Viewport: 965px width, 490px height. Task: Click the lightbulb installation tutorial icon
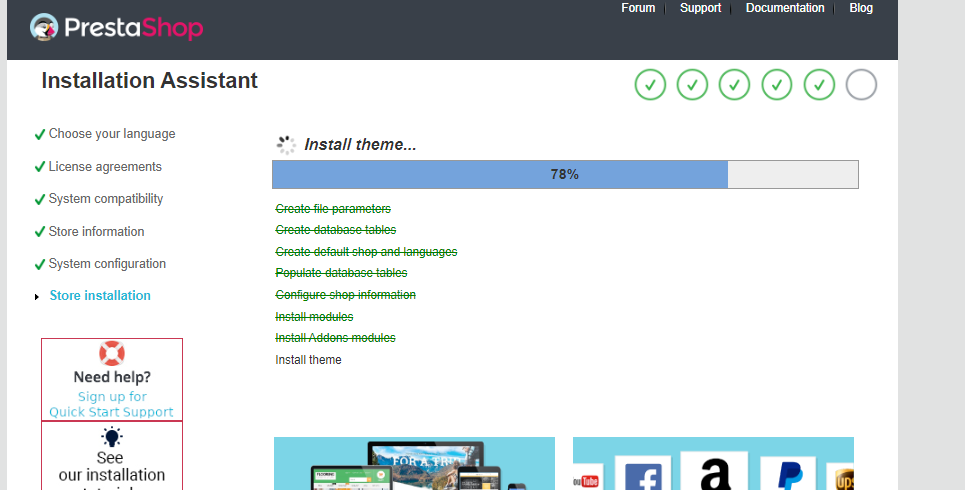click(x=112, y=437)
